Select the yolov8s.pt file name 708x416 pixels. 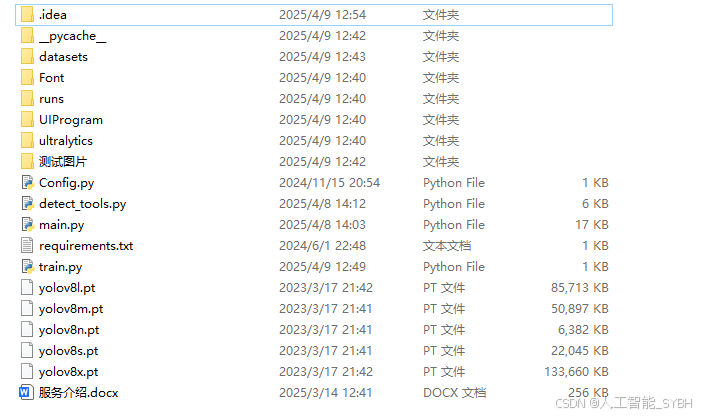[68, 351]
